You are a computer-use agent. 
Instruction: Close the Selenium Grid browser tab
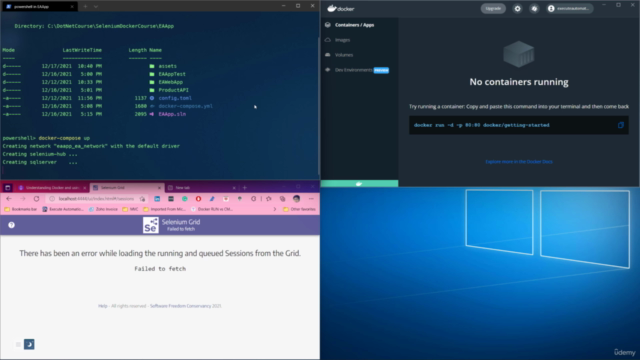pyautogui.click(x=159, y=188)
